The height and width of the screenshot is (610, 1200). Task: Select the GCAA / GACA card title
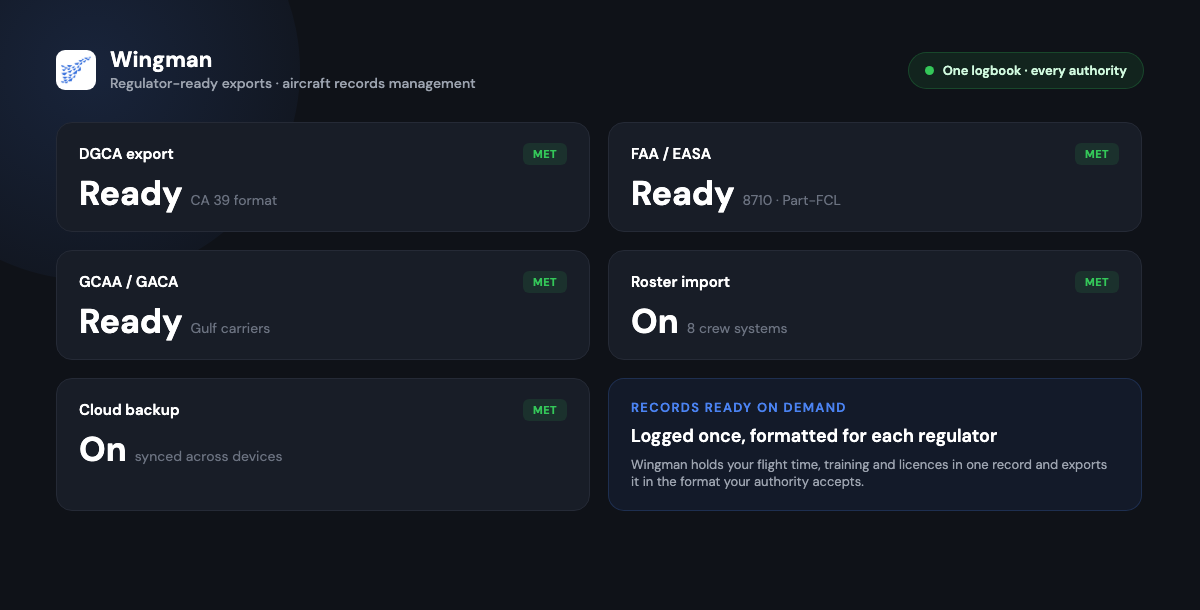coord(129,282)
